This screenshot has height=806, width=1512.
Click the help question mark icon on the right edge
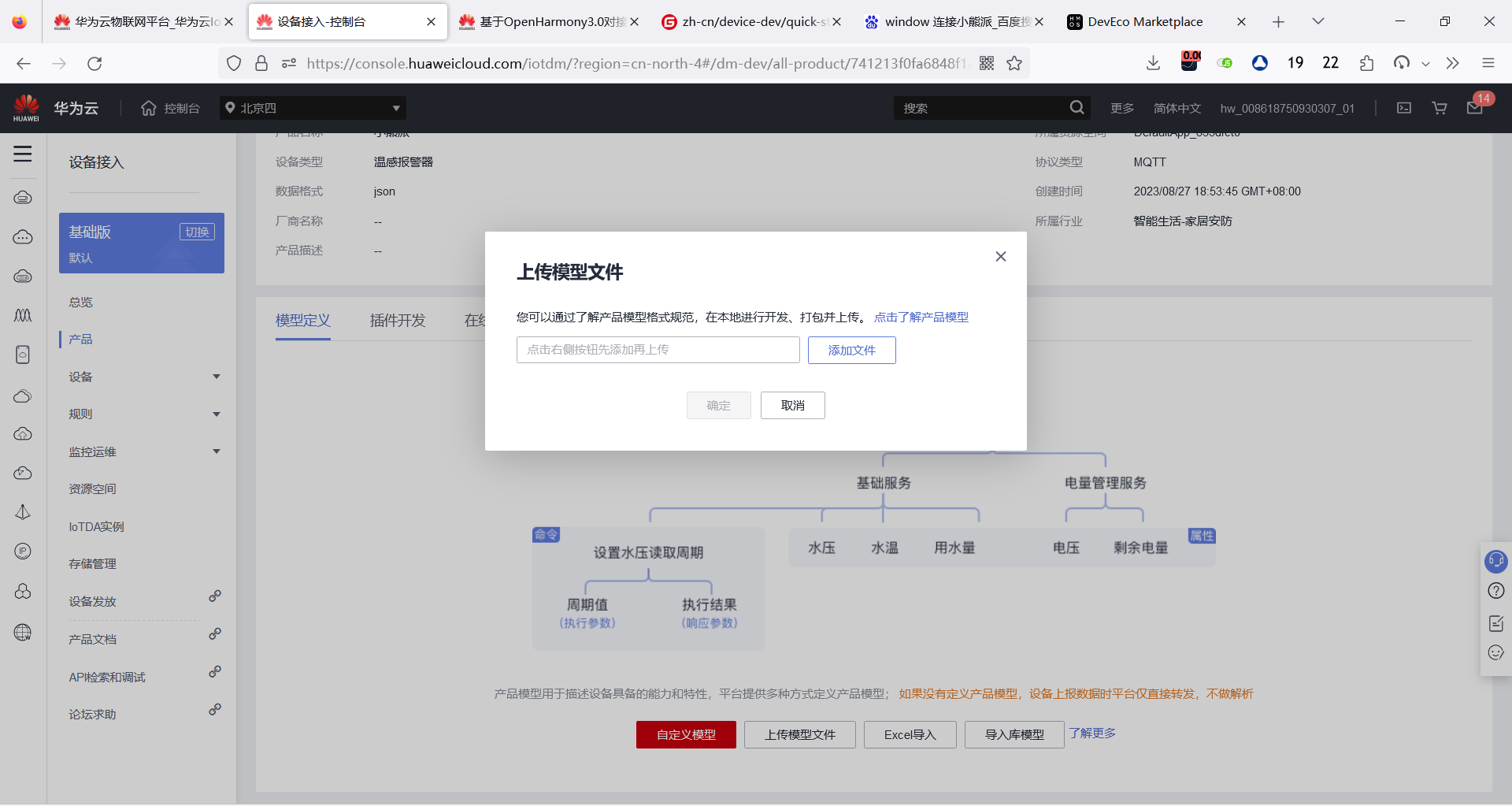click(x=1495, y=591)
